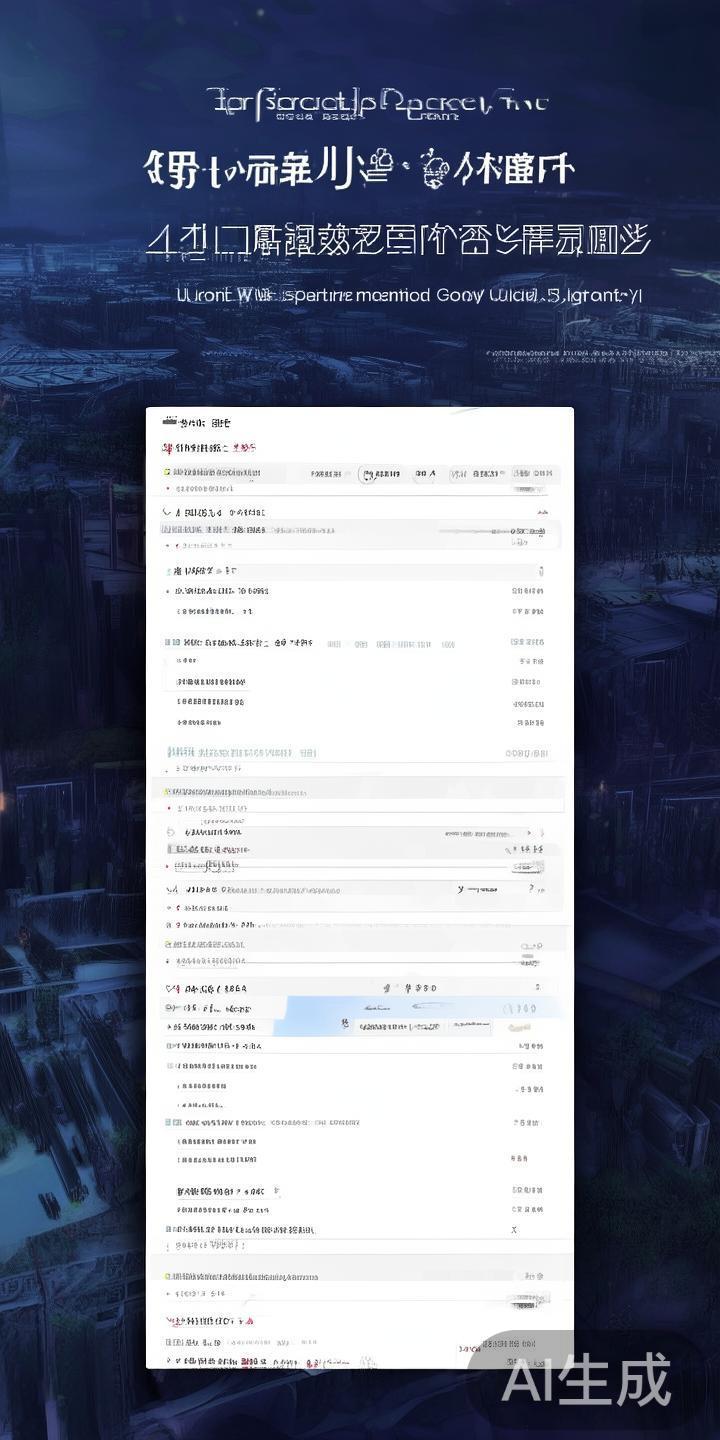Click the horizontal slider track near the panel top right
The height and width of the screenshot is (1440, 720).
click(x=480, y=532)
